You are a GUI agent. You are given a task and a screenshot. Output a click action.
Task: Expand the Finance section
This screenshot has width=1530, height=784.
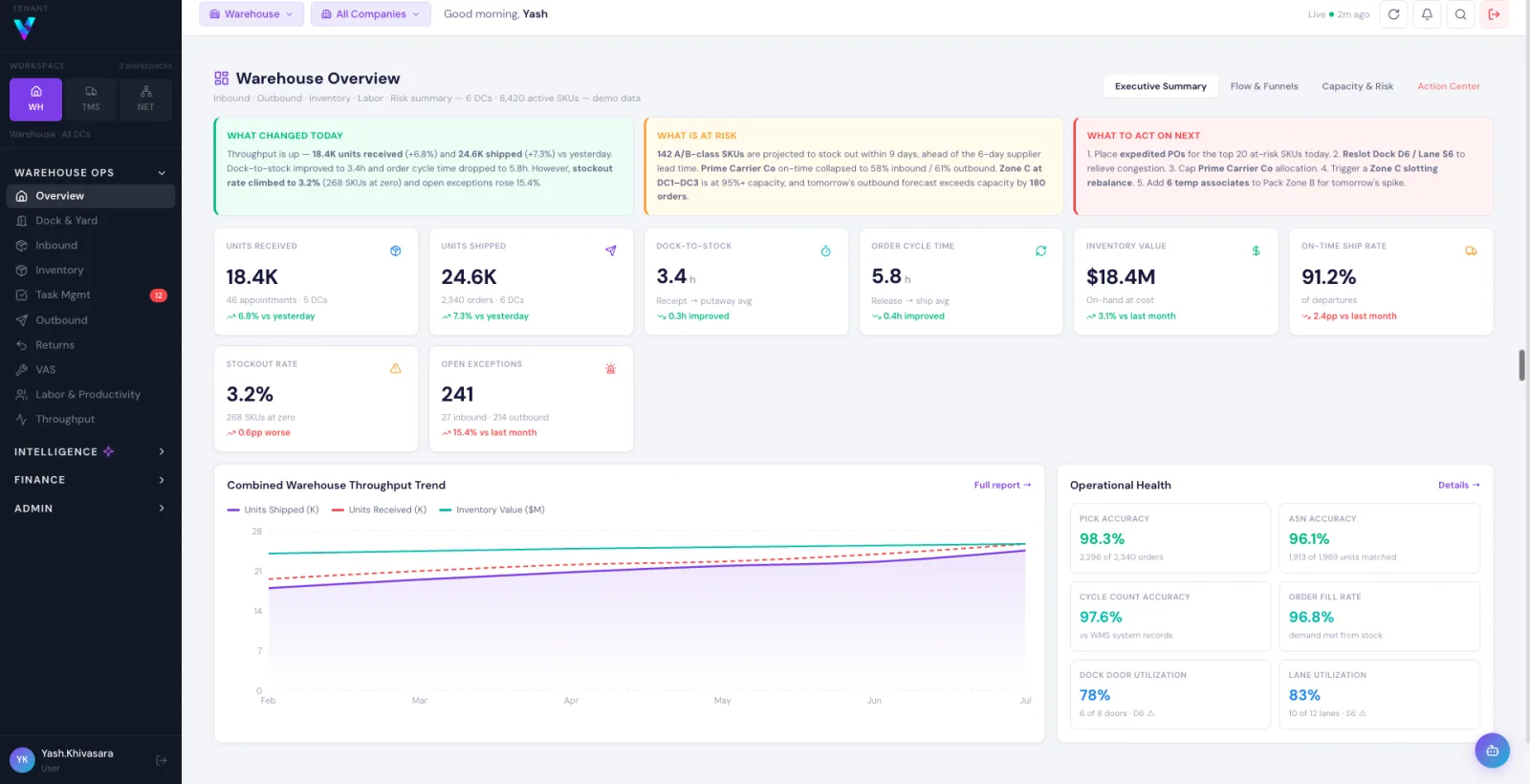(91, 480)
